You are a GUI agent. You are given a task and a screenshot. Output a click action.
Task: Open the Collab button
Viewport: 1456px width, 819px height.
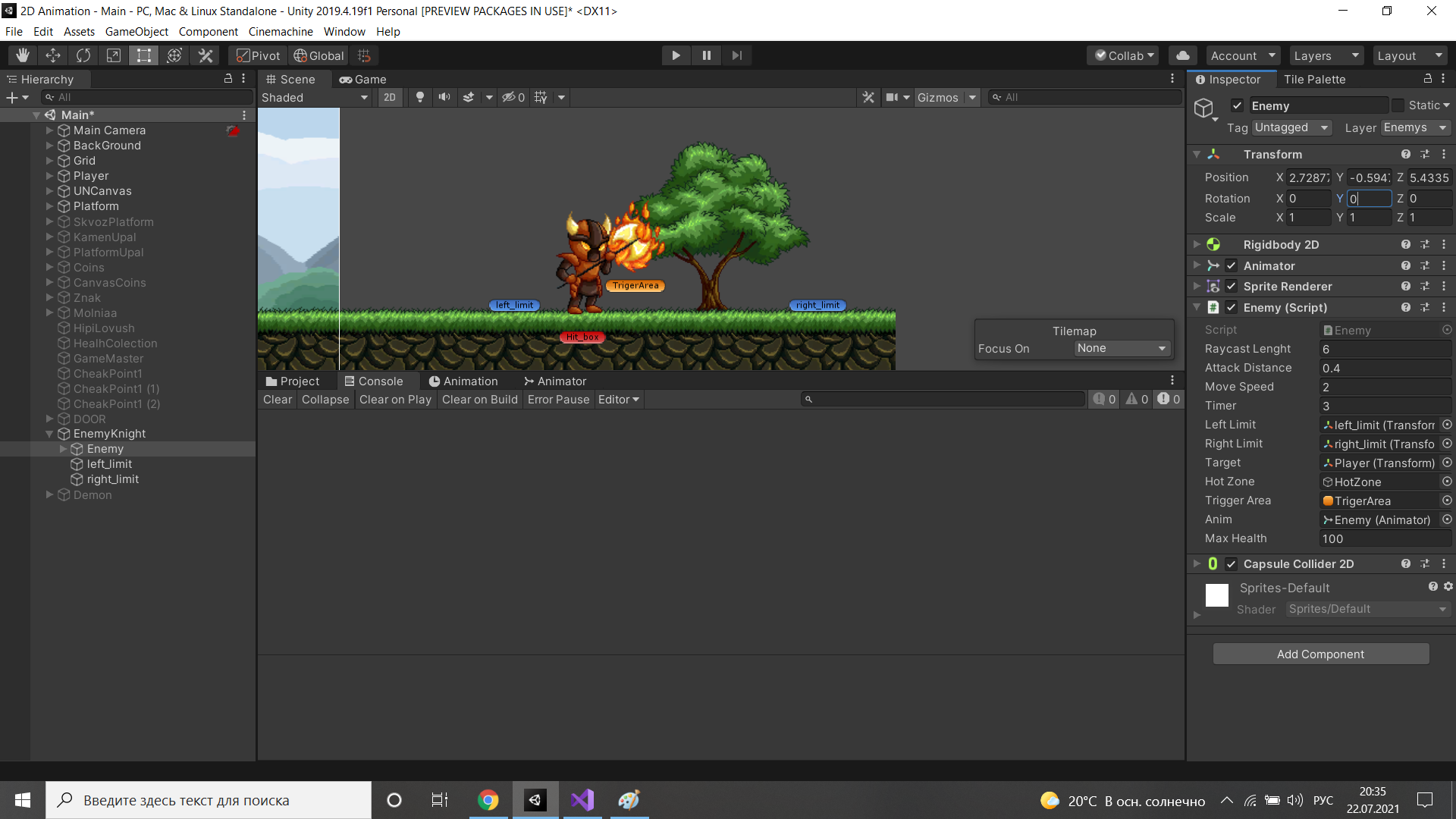[1124, 55]
